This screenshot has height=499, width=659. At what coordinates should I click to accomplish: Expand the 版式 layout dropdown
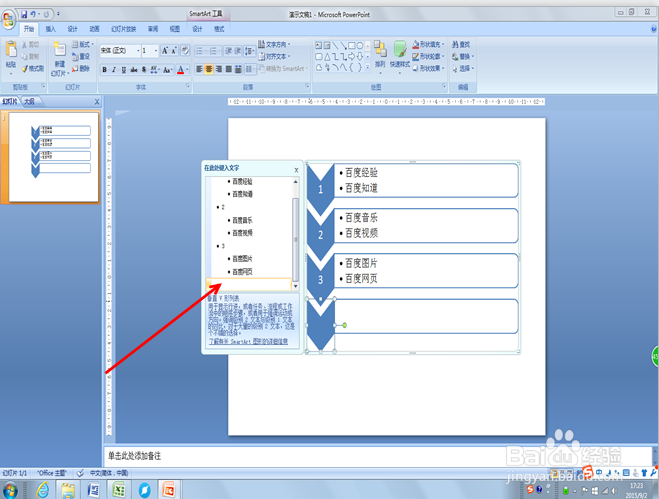pyautogui.click(x=83, y=44)
